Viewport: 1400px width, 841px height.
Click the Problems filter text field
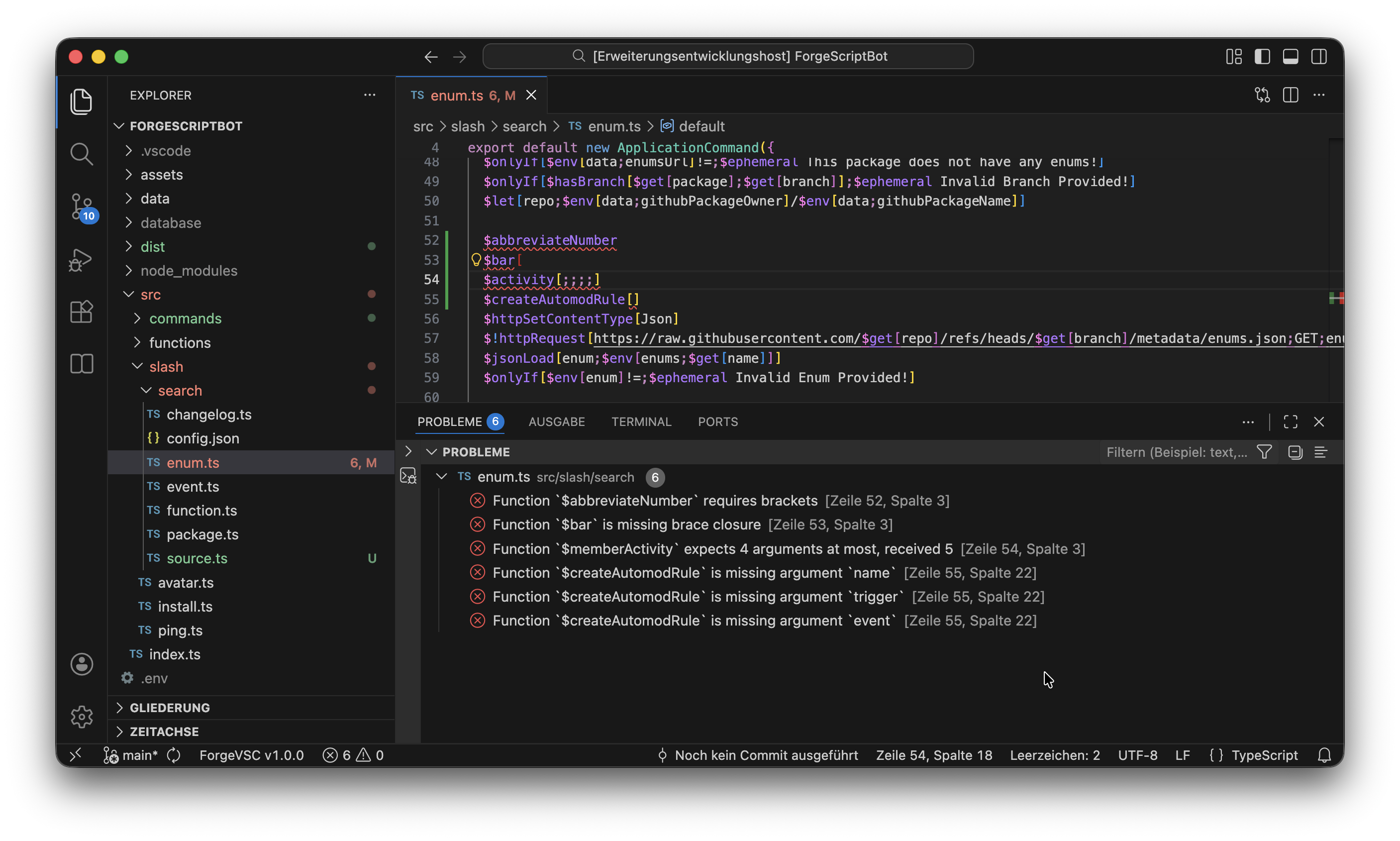pos(1176,452)
